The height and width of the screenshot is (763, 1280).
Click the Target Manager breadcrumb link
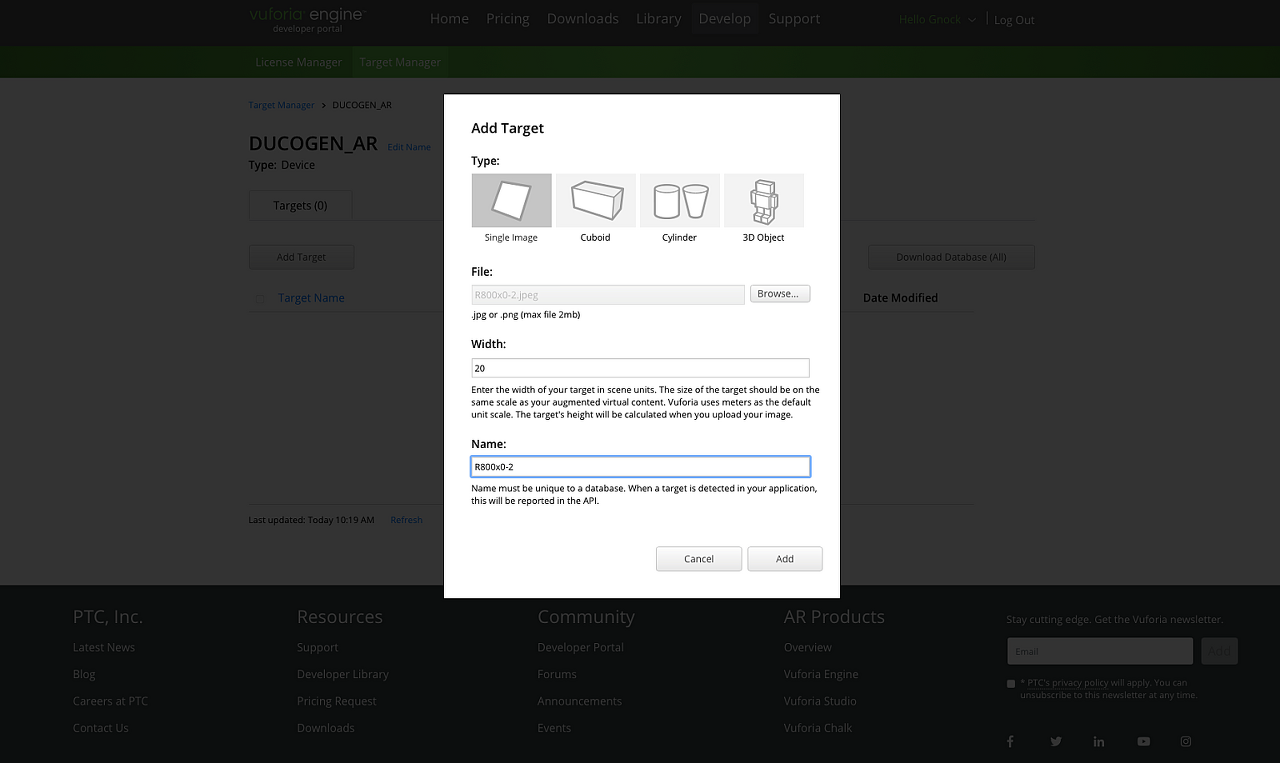pos(281,105)
